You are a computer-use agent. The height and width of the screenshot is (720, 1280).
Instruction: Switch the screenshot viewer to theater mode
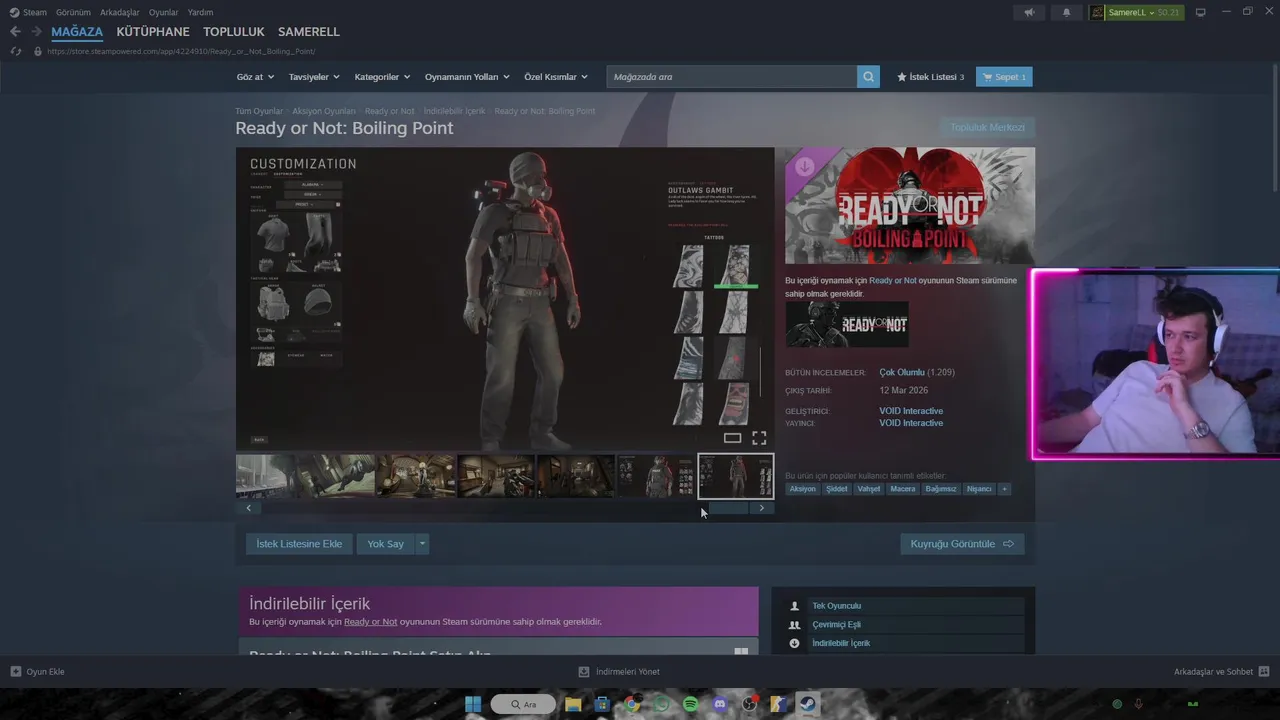(732, 438)
